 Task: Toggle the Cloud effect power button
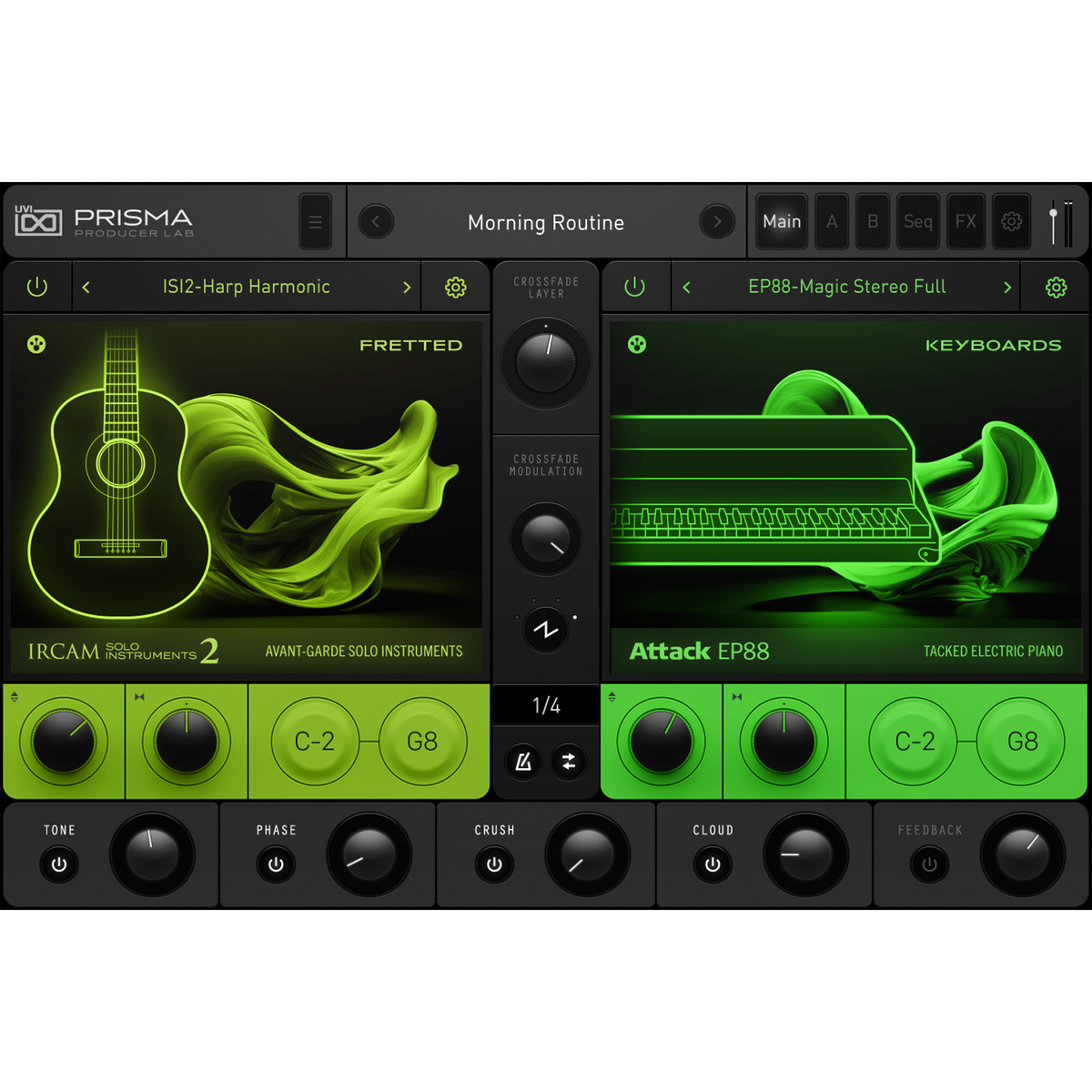[x=713, y=864]
